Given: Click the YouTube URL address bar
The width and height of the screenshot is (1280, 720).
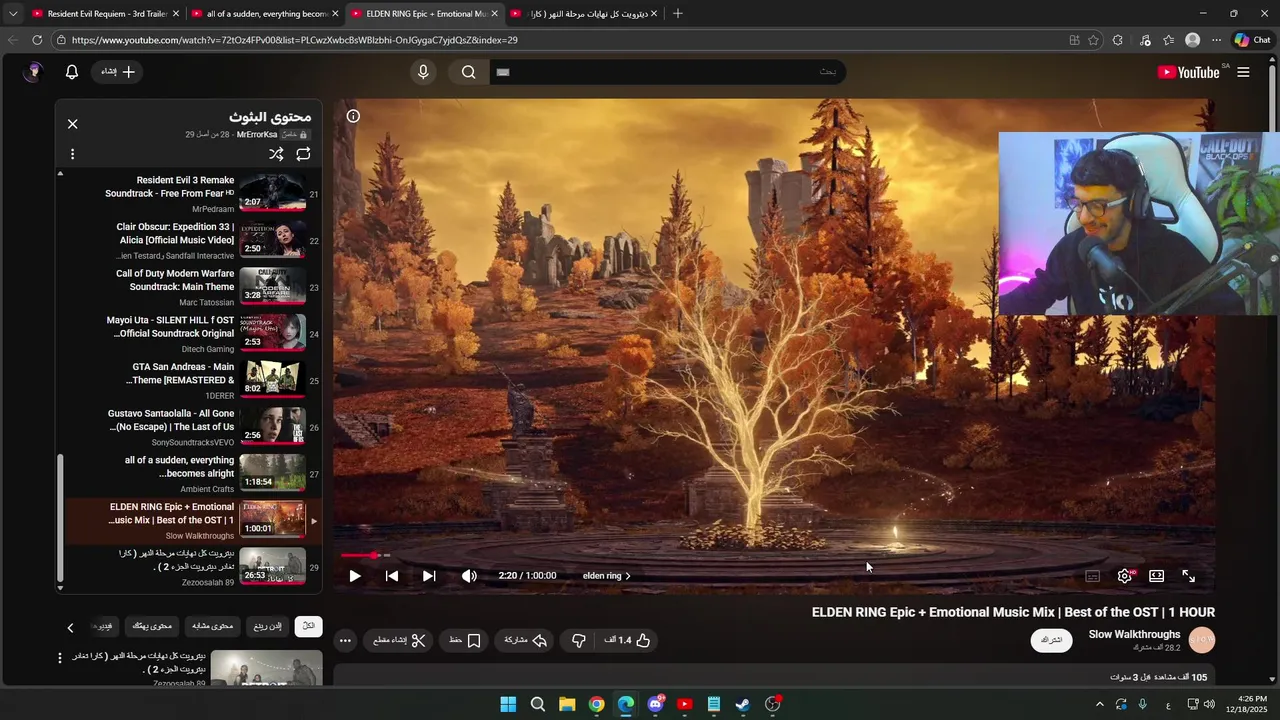Looking at the screenshot, I should click(560, 40).
